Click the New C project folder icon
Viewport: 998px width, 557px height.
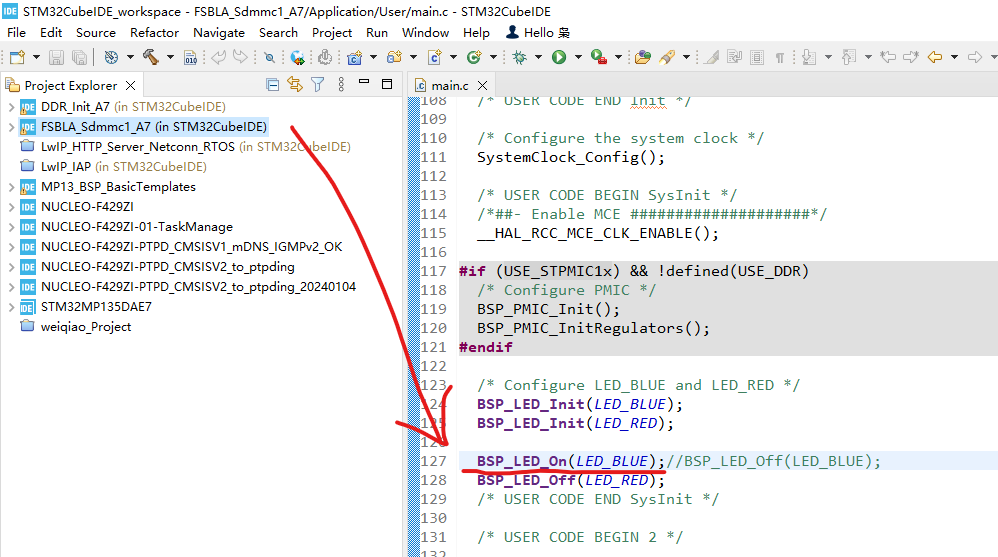[x=355, y=57]
